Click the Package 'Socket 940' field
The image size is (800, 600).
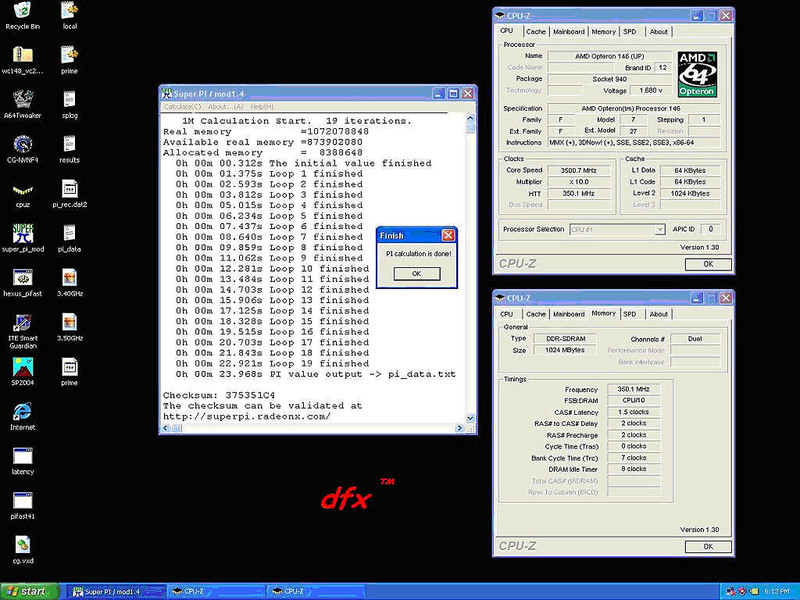coord(609,79)
